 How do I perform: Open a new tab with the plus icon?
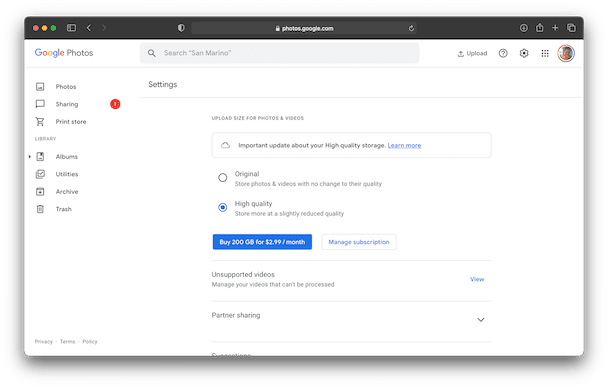click(555, 28)
